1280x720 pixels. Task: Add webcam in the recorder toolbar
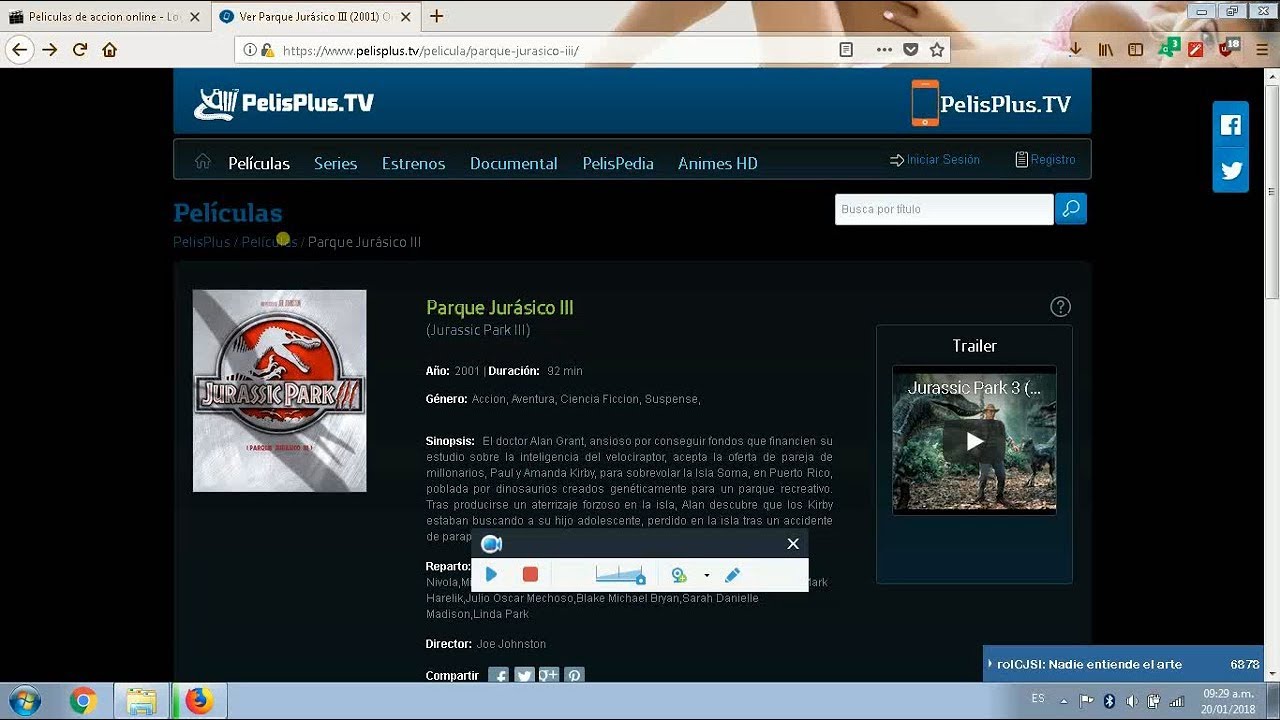point(679,574)
